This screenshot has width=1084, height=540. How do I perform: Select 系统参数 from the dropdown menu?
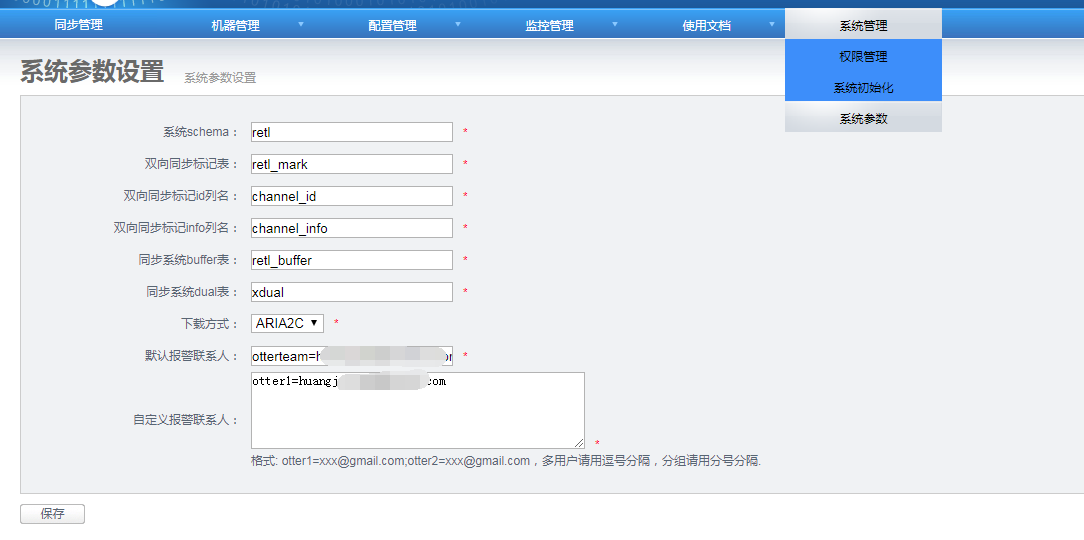point(863,118)
